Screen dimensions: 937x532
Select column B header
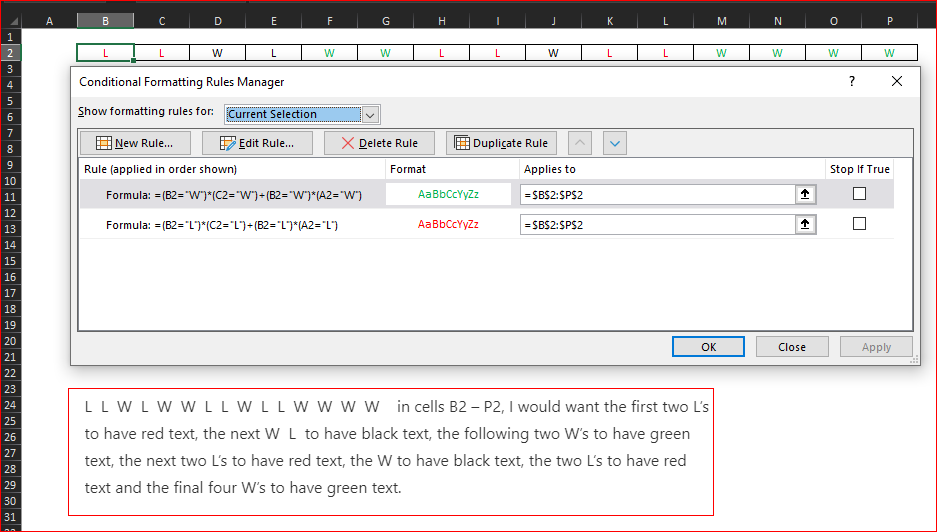coord(105,21)
